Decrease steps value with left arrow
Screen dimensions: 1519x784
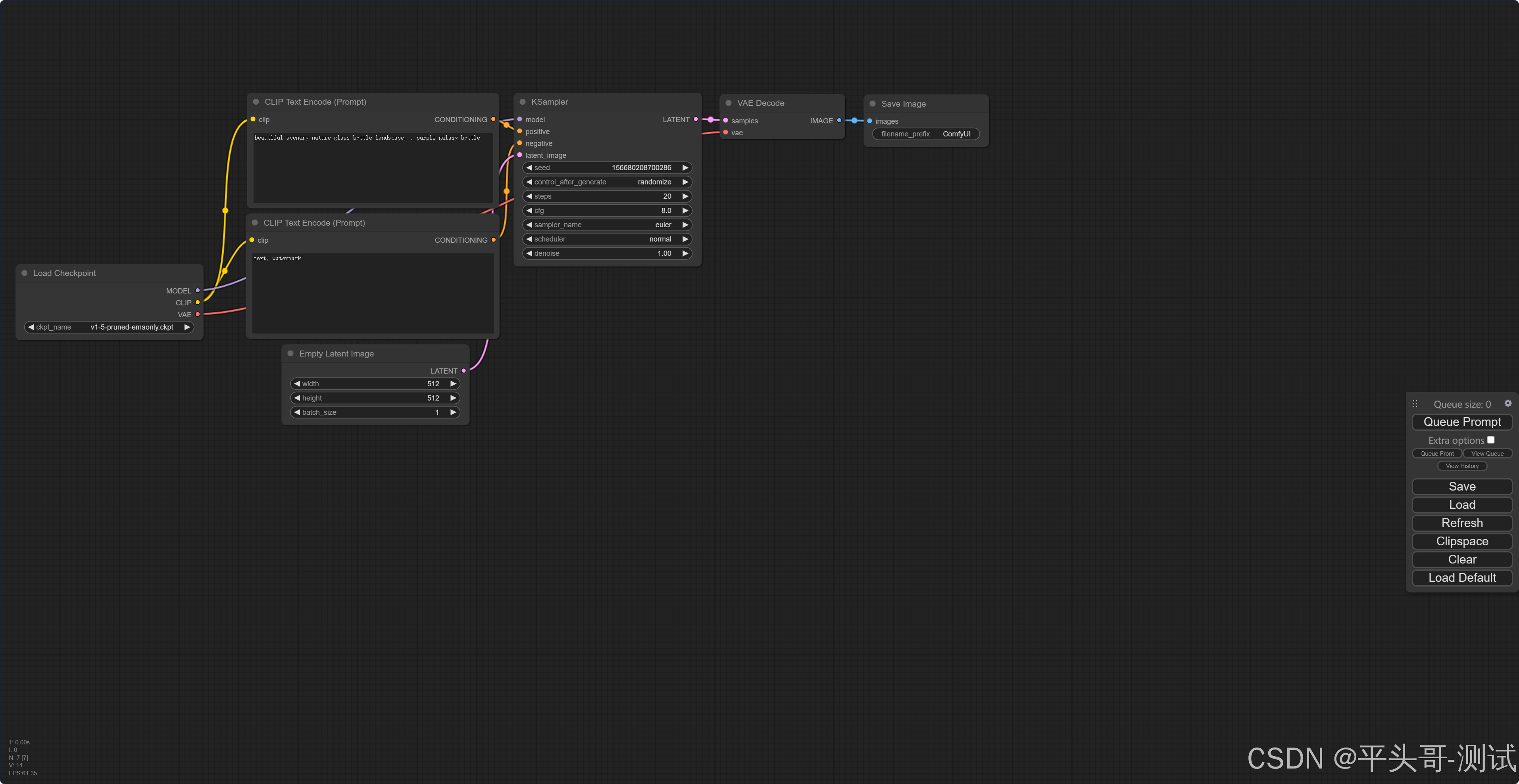pyautogui.click(x=529, y=196)
